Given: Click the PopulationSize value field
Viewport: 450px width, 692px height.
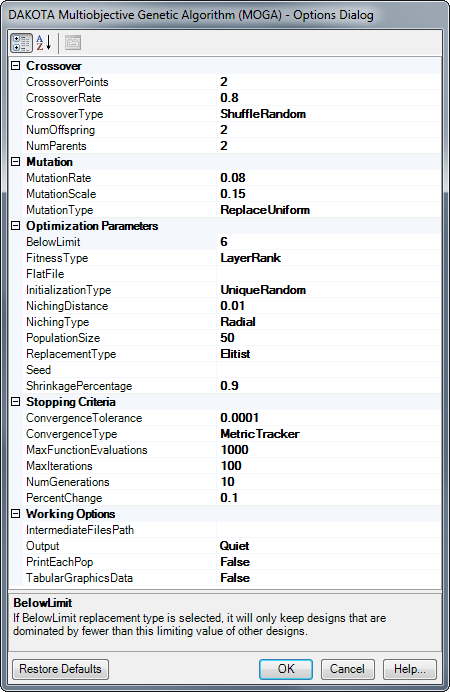Looking at the screenshot, I should tap(329, 338).
